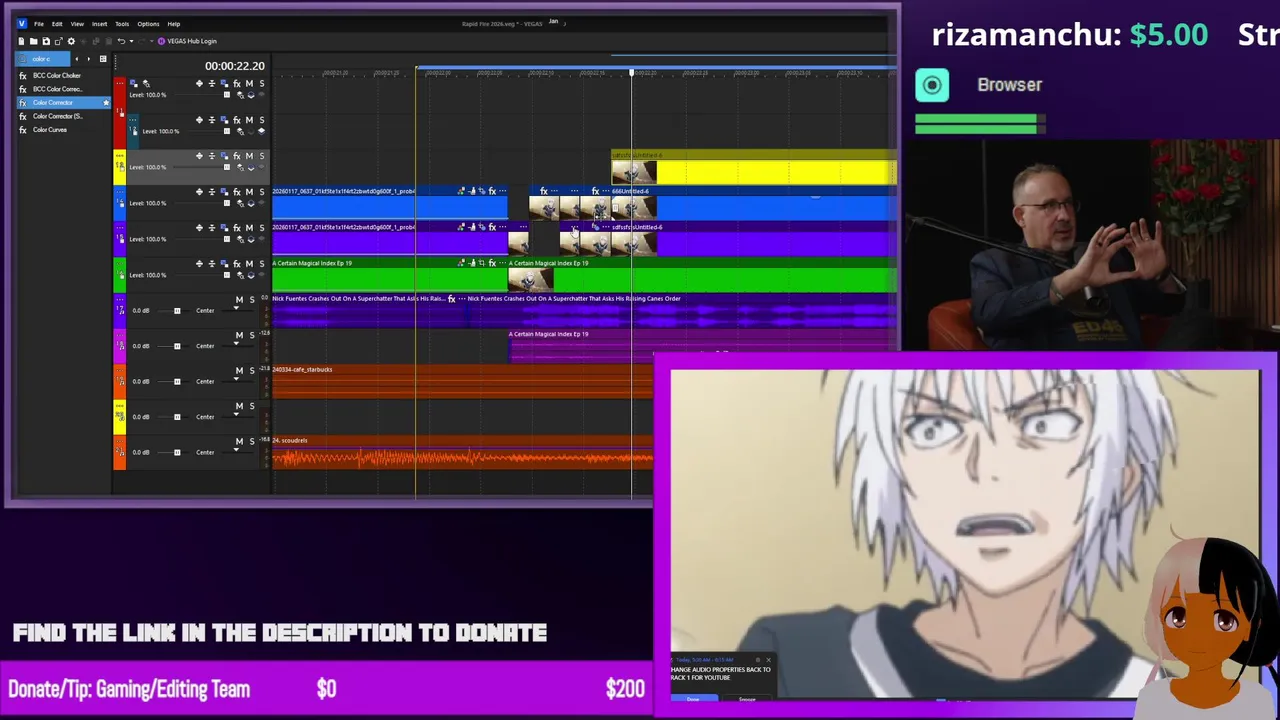Open pan dropdown on scoudrels track
1280x720 pixels.
(x=236, y=452)
